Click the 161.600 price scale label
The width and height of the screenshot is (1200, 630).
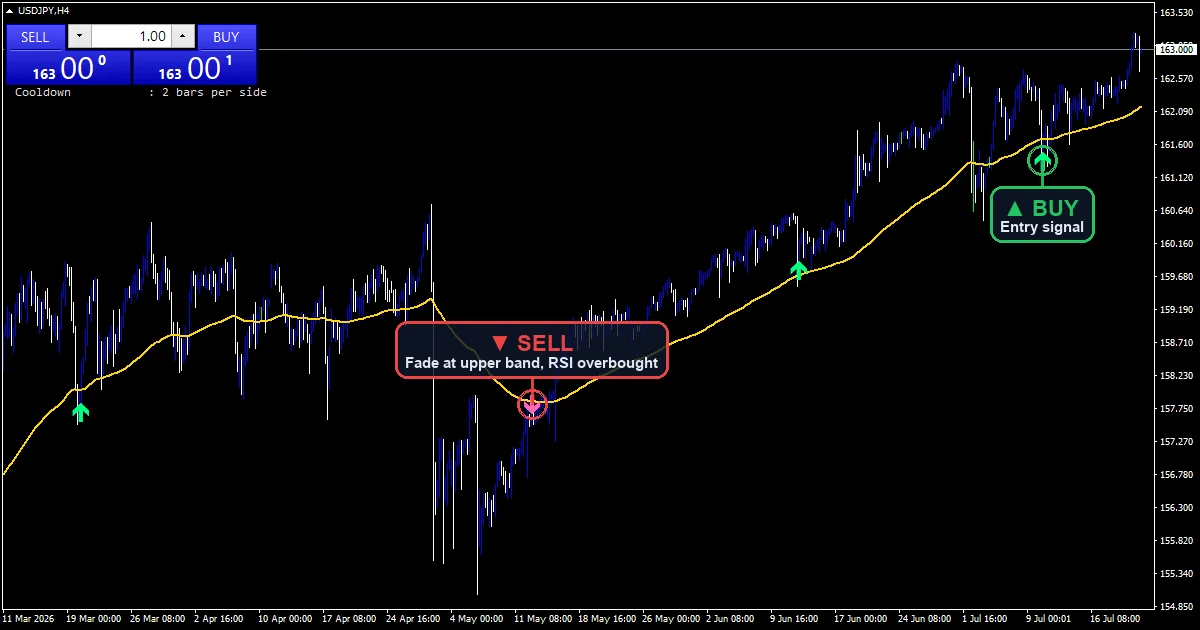(x=1175, y=145)
